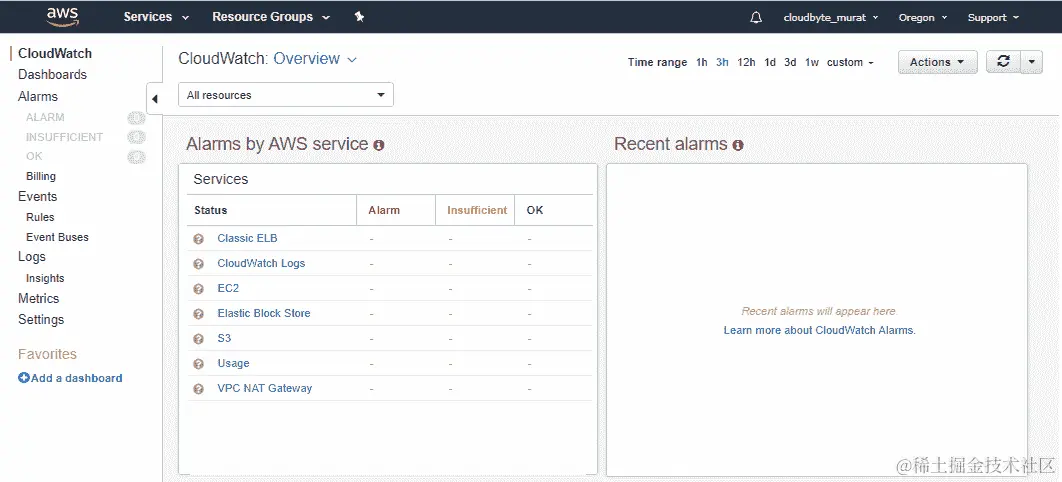The height and width of the screenshot is (482, 1062).
Task: Click Learn more about CloudWatch Alarms
Action: (x=820, y=330)
